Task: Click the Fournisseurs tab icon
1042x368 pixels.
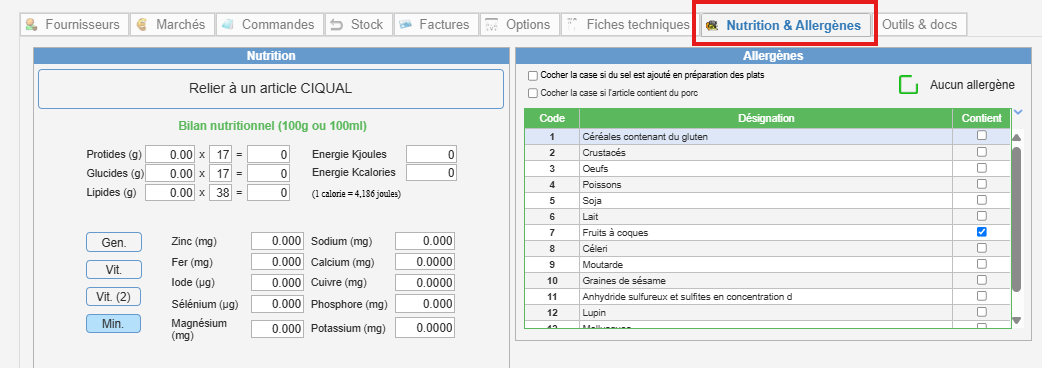Action: point(31,25)
